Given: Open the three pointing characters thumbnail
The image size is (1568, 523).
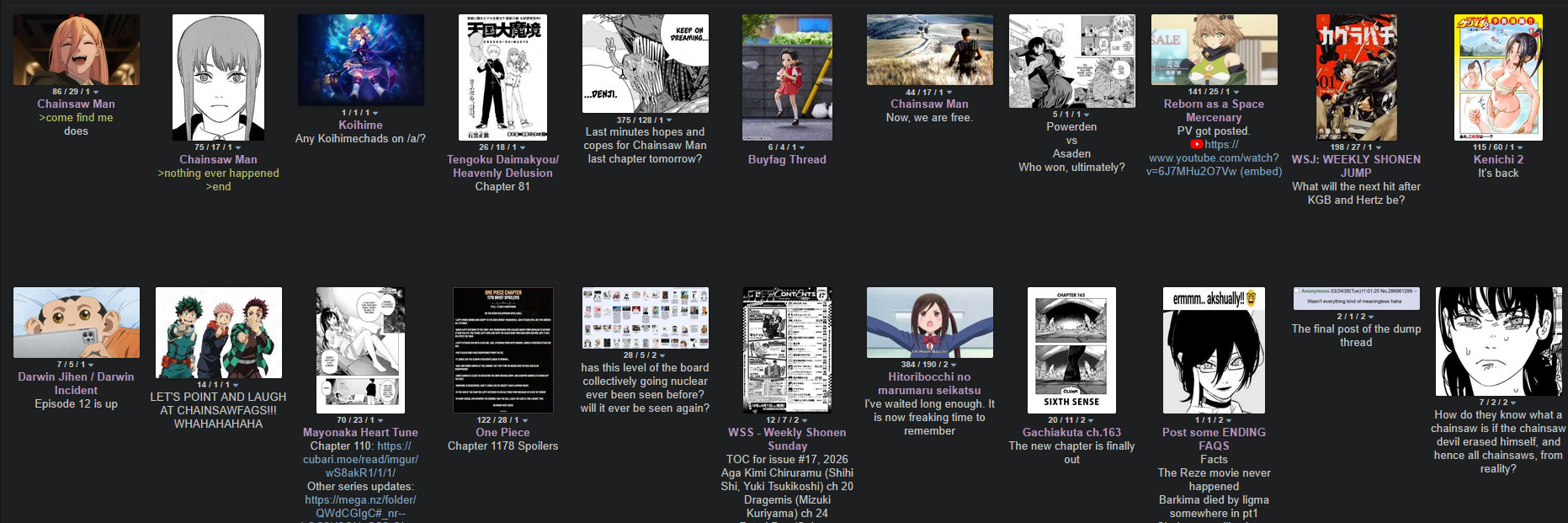Looking at the screenshot, I should pos(219,333).
